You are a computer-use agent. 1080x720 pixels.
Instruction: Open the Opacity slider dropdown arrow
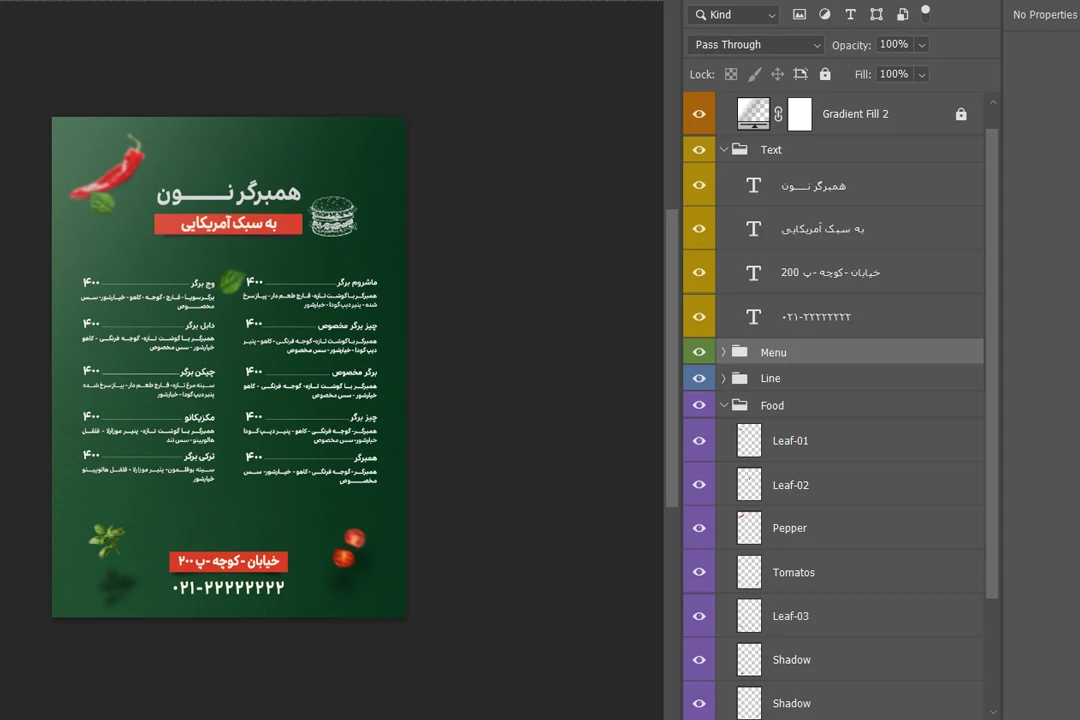[x=921, y=45]
